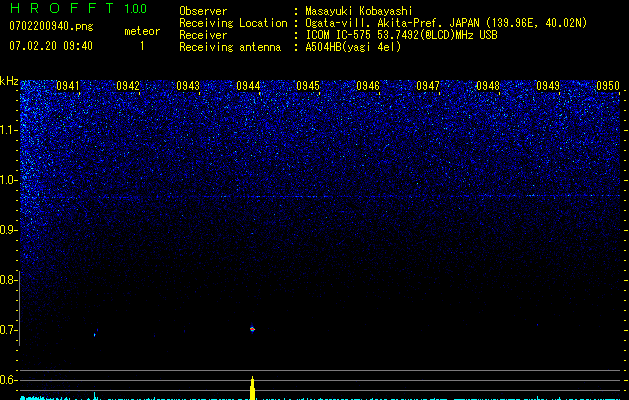
Task: Select the 0944 time marker
Action: point(248,87)
